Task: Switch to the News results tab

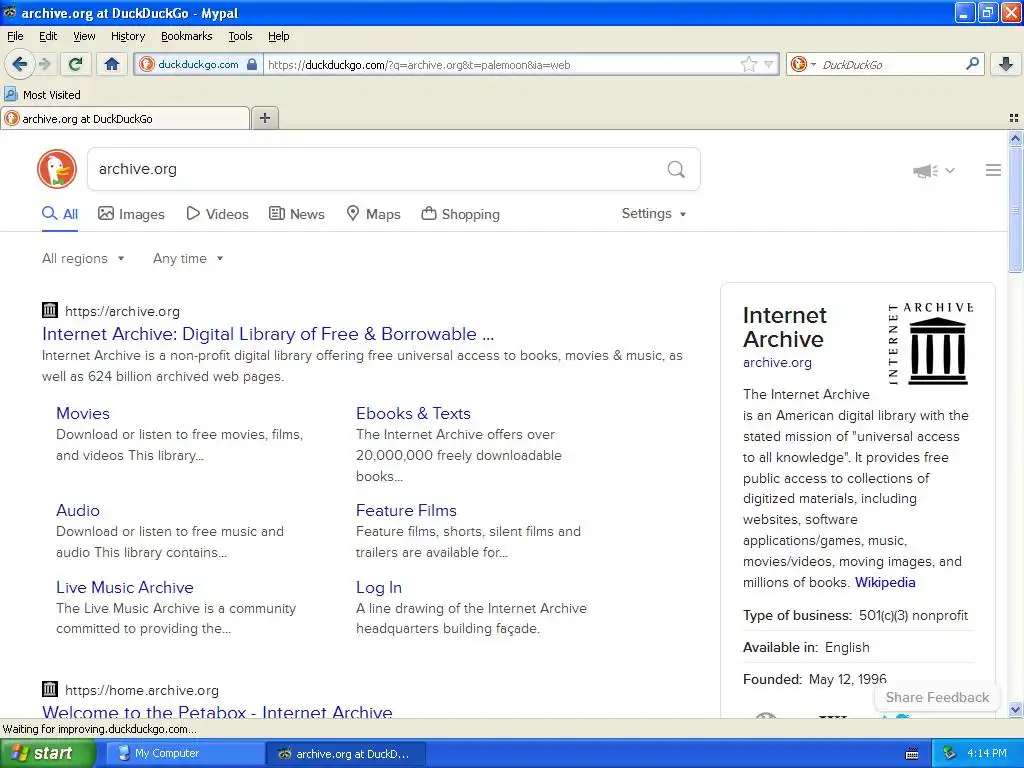Action: 297,214
